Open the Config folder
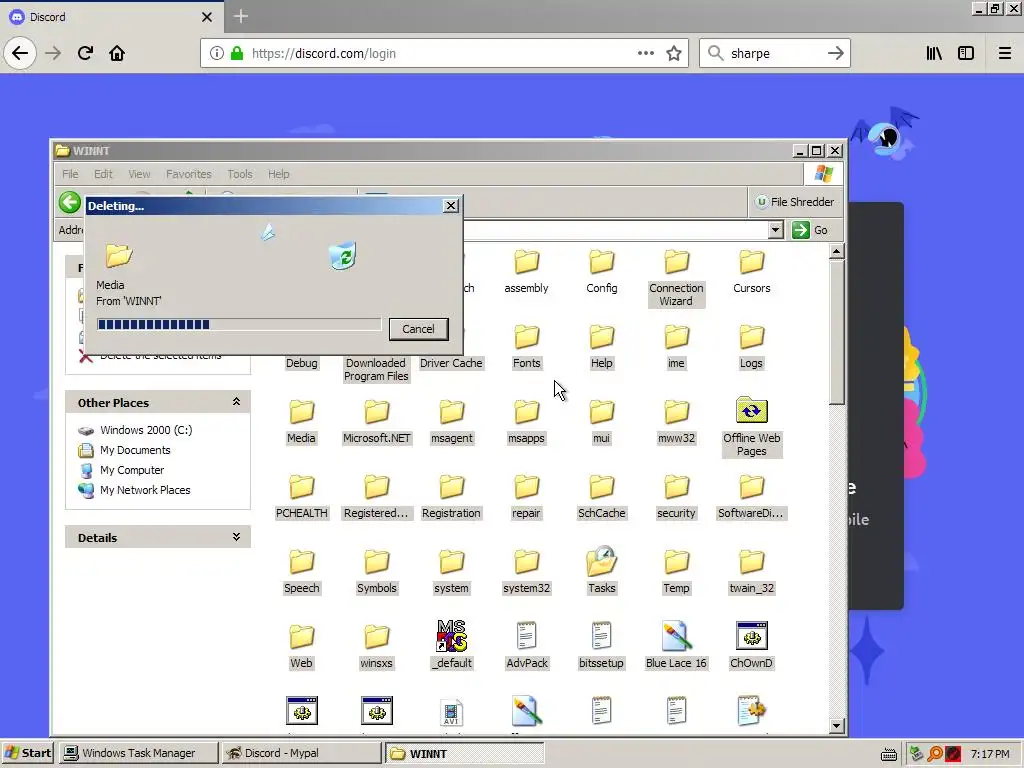Image resolution: width=1024 pixels, height=768 pixels. tap(601, 272)
